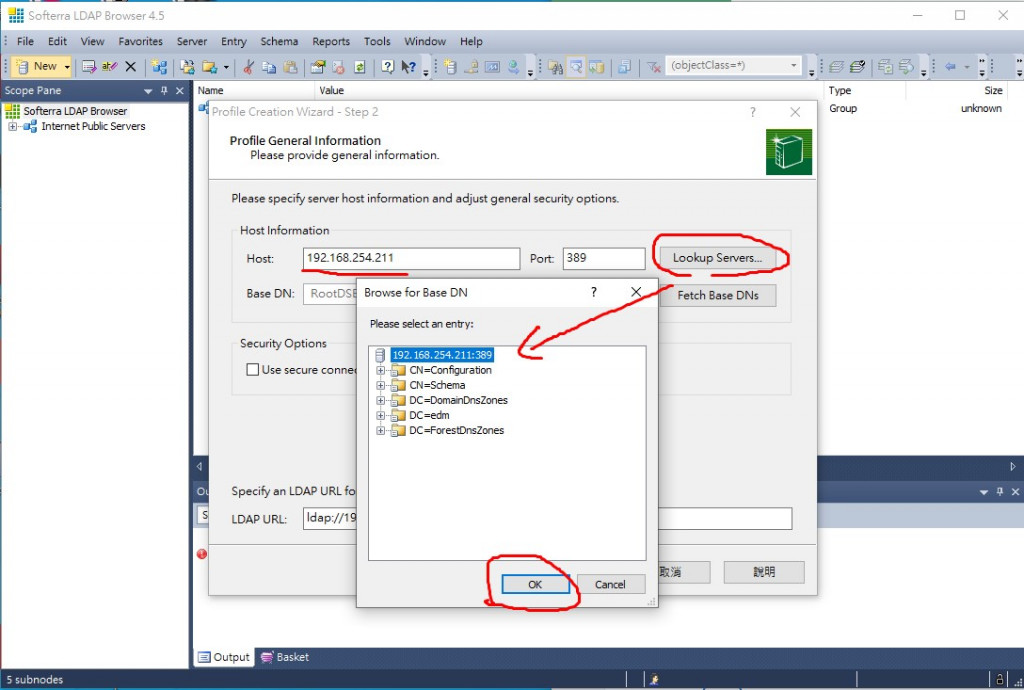The height and width of the screenshot is (690, 1024).
Task: Open the Favorites menu
Action: pyautogui.click(x=140, y=41)
